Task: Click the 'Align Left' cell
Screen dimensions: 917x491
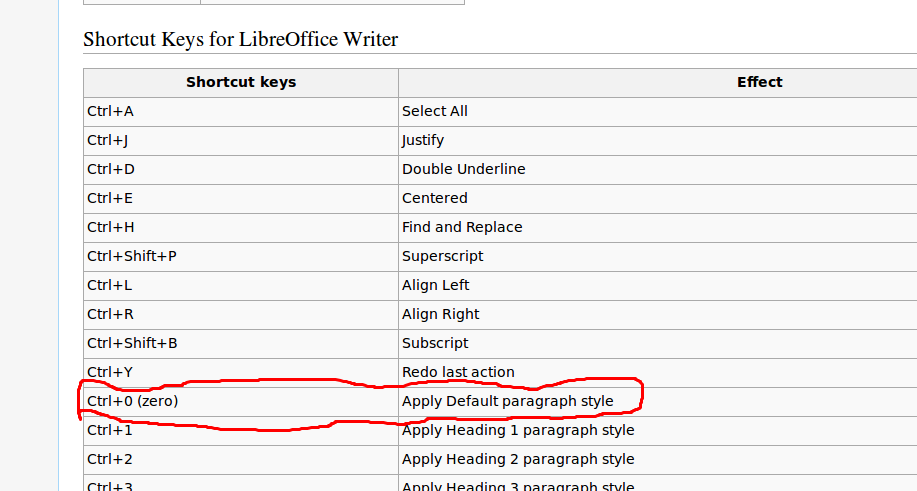Action: [x=658, y=286]
